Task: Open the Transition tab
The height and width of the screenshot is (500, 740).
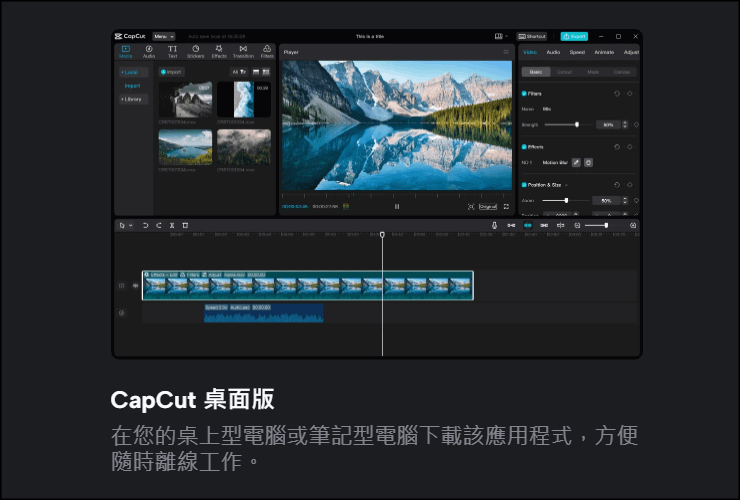Action: [243, 51]
